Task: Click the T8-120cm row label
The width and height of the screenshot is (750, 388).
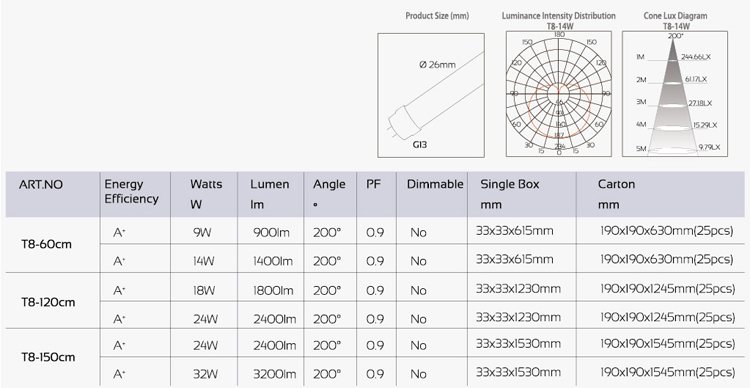Action: pos(48,303)
